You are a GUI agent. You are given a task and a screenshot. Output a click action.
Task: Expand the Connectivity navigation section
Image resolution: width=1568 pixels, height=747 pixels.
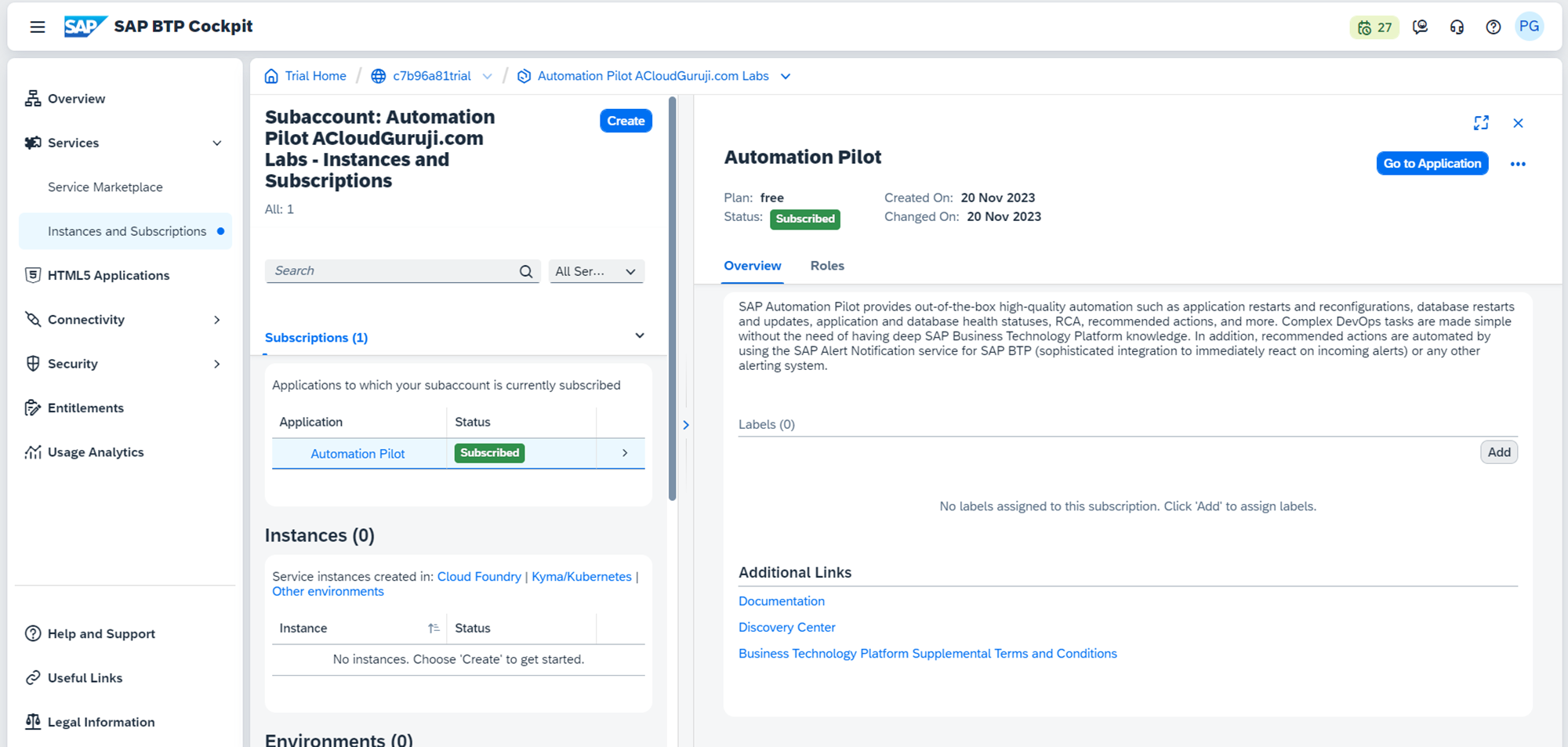click(217, 320)
